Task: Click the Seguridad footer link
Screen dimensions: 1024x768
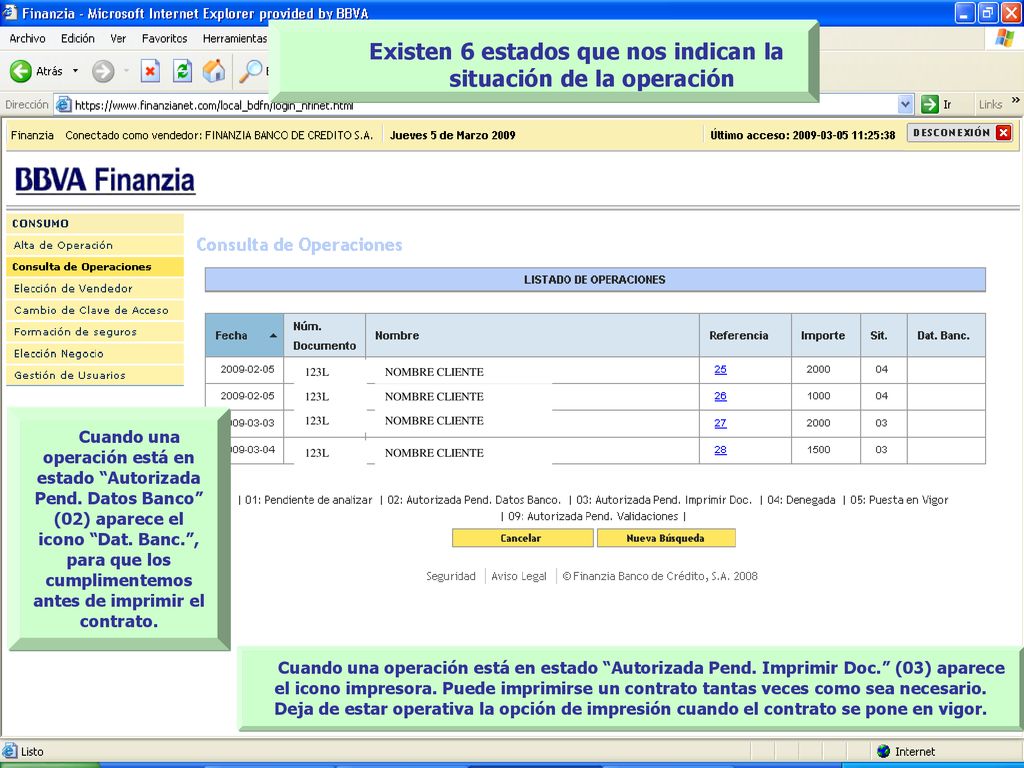Action: coord(451,576)
